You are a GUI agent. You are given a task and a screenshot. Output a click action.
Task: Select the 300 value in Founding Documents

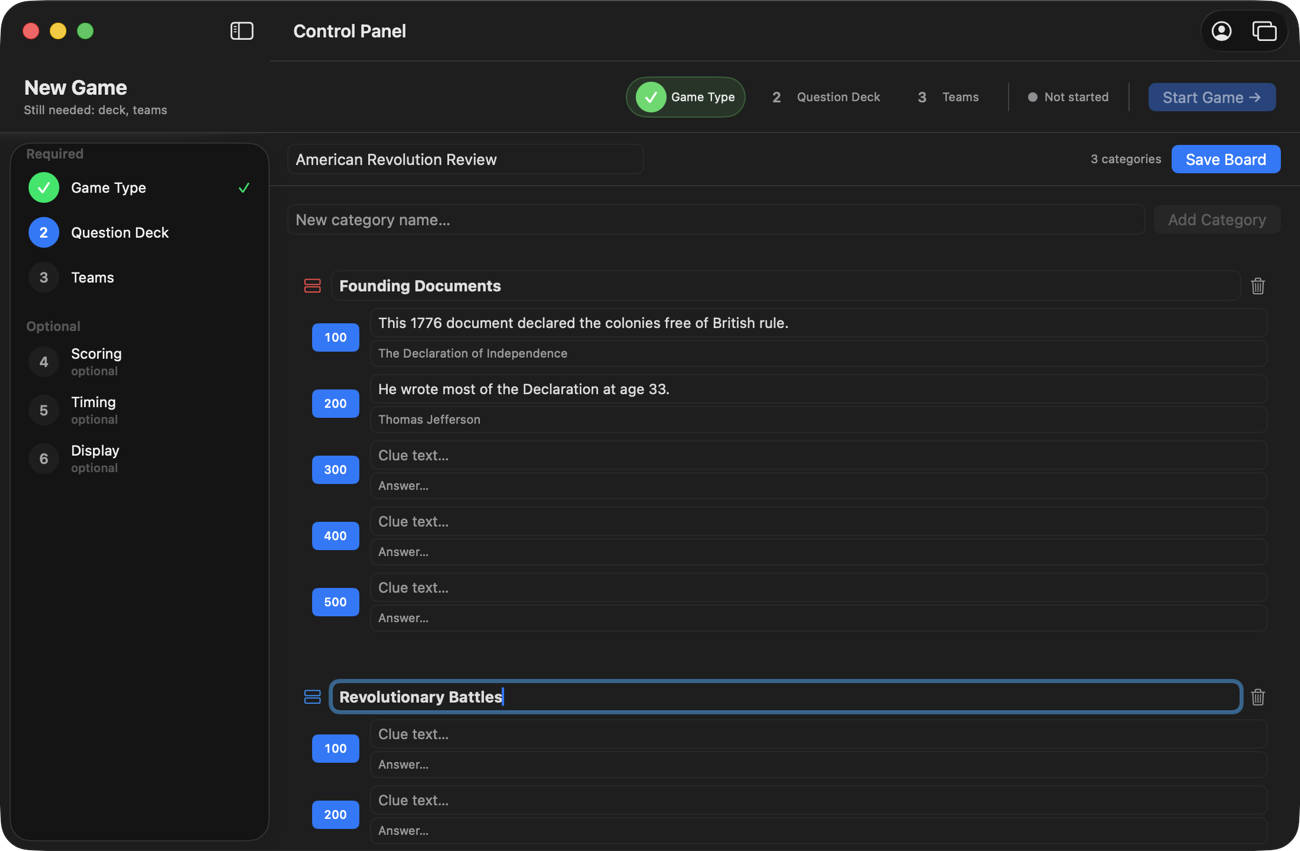(x=336, y=470)
